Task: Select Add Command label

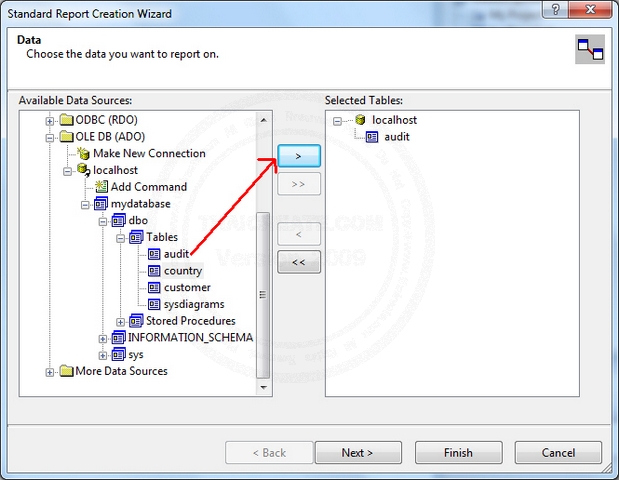Action: [149, 187]
